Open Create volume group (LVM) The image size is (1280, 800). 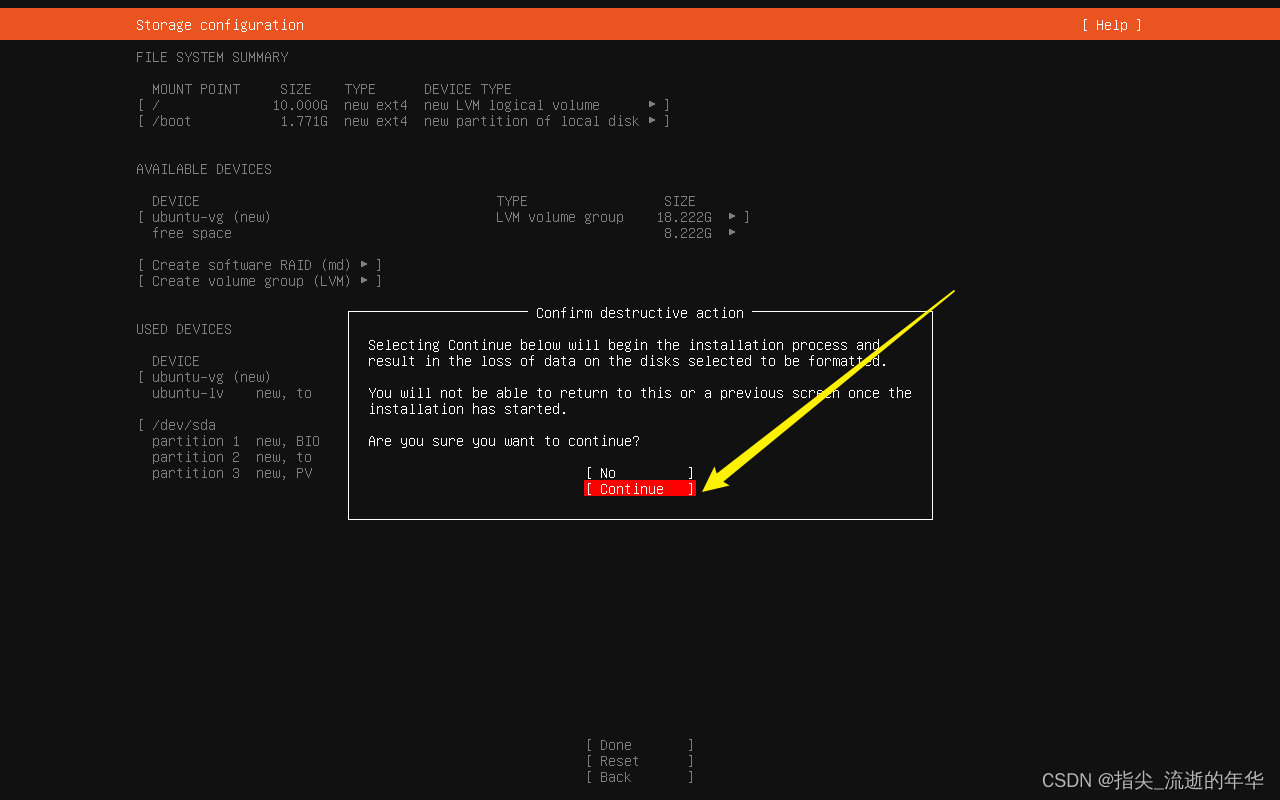(260, 281)
